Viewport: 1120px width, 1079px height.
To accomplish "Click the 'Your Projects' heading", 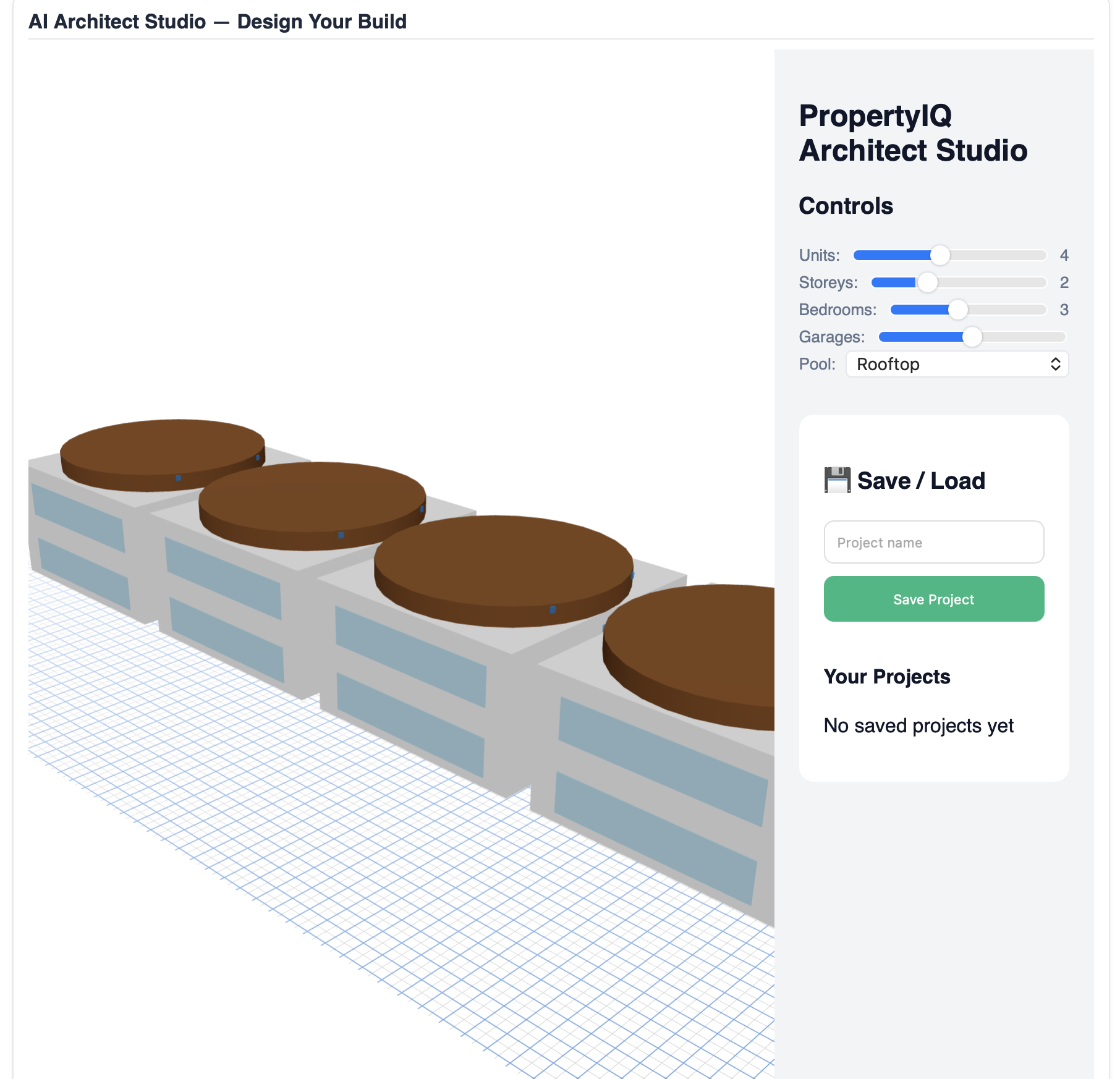I will coord(887,677).
